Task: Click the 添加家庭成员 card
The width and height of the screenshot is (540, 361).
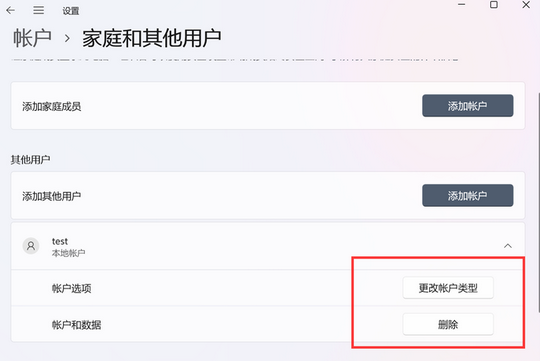Action: pyautogui.click(x=268, y=106)
